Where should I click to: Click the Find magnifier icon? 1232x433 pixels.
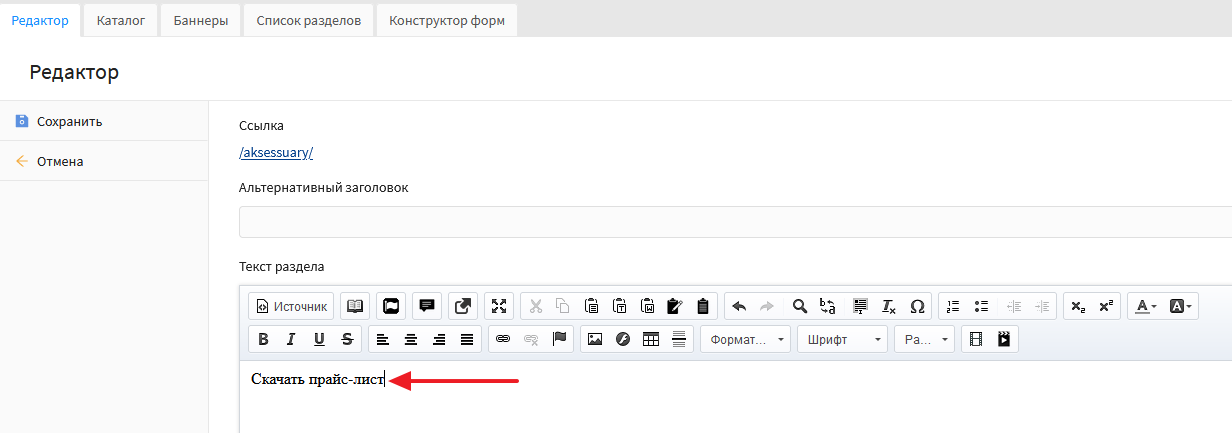(x=799, y=306)
